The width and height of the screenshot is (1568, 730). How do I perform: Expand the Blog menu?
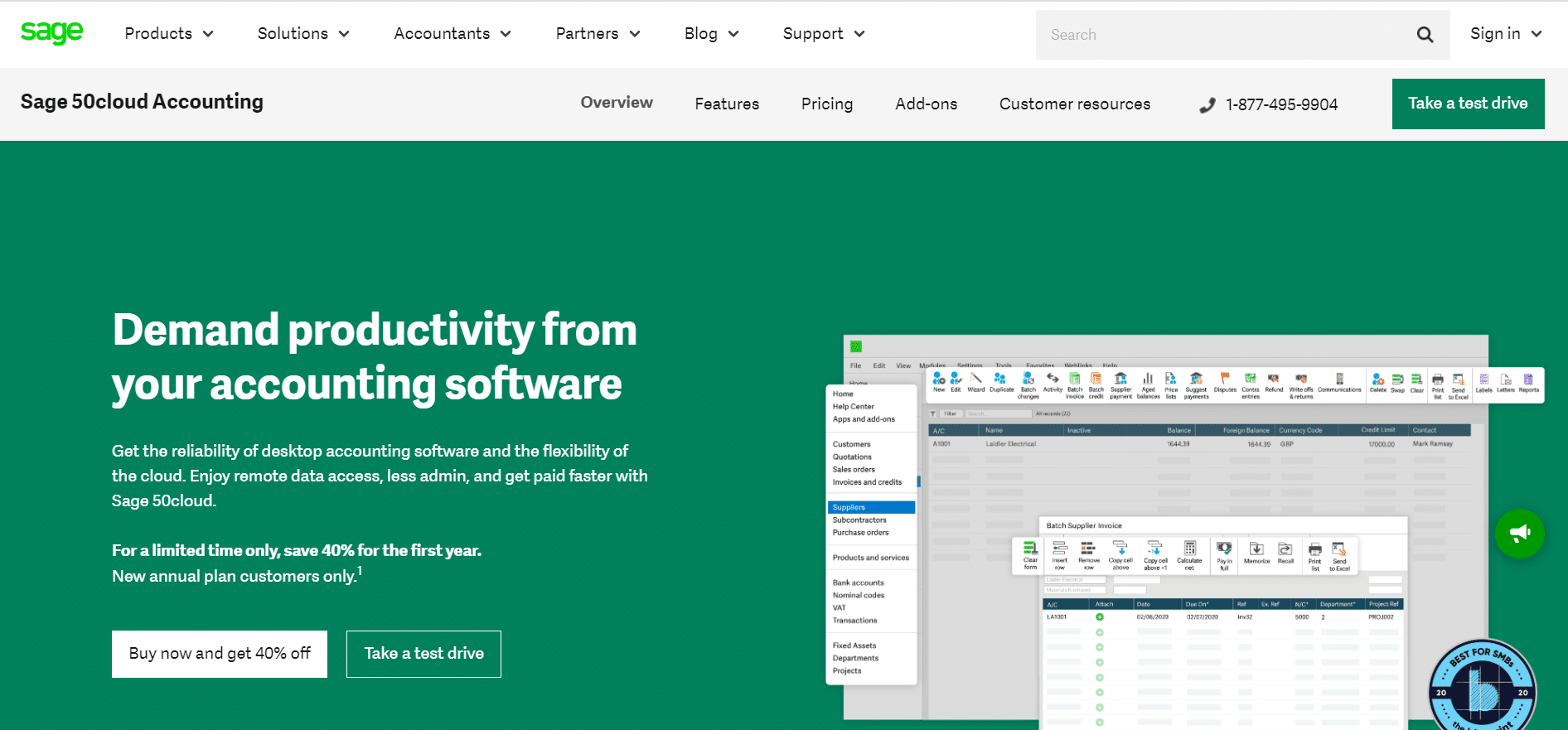pyautogui.click(x=711, y=34)
